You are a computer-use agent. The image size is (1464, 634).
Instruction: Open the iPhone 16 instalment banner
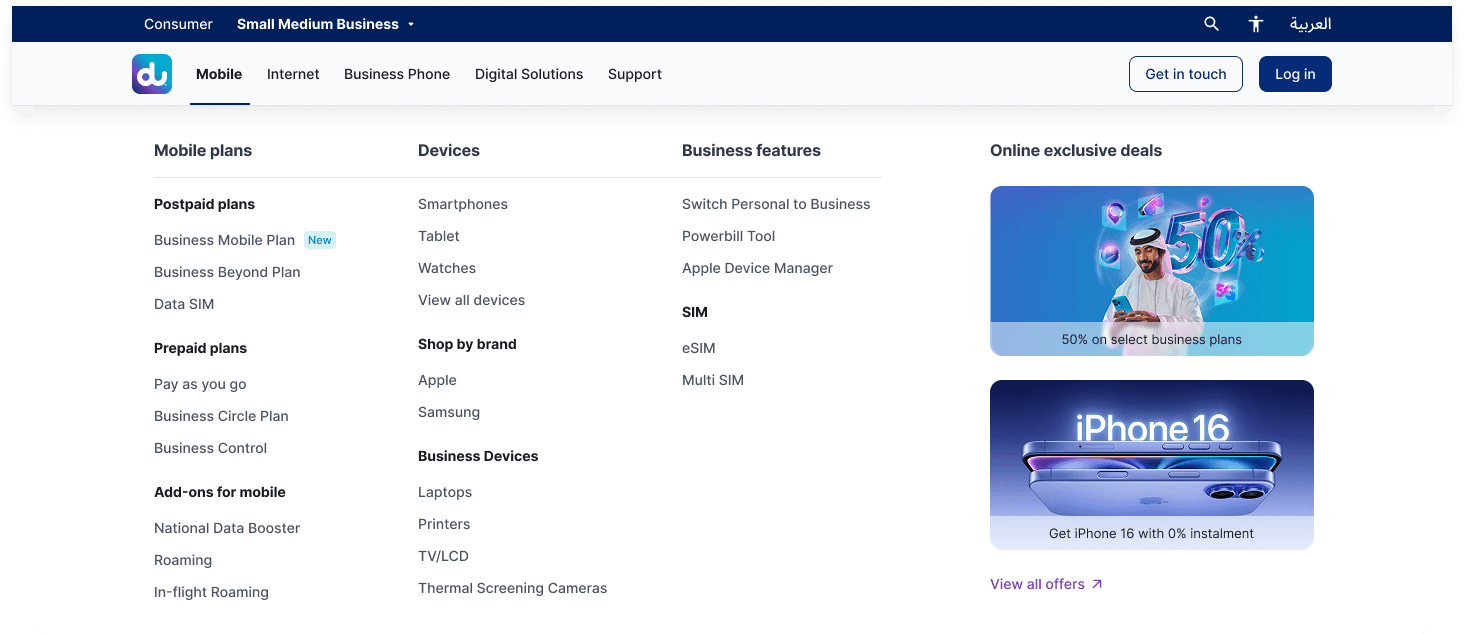coord(1152,465)
